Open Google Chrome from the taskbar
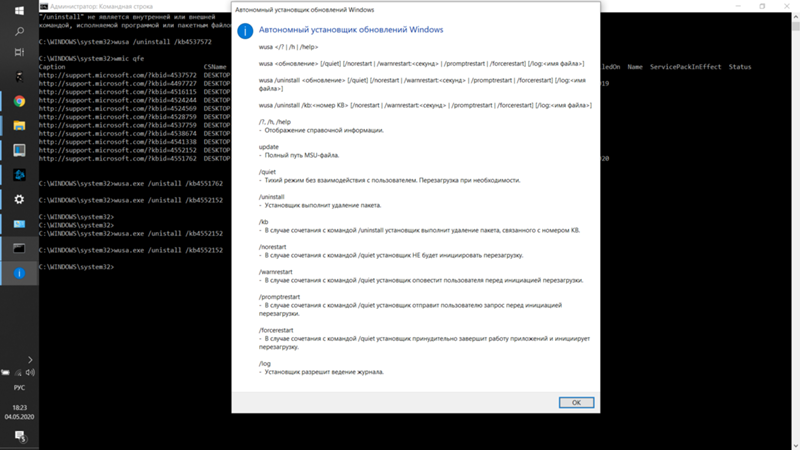 tap(19, 101)
